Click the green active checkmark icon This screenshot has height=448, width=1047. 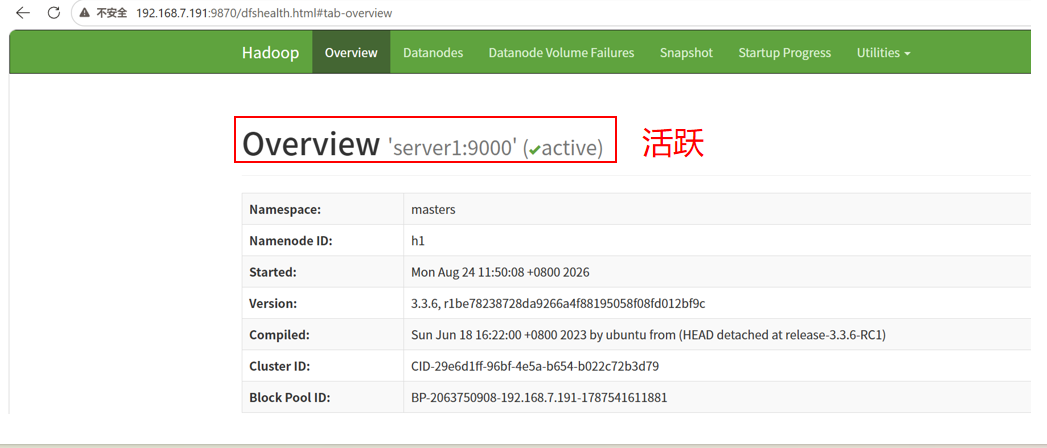[534, 151]
